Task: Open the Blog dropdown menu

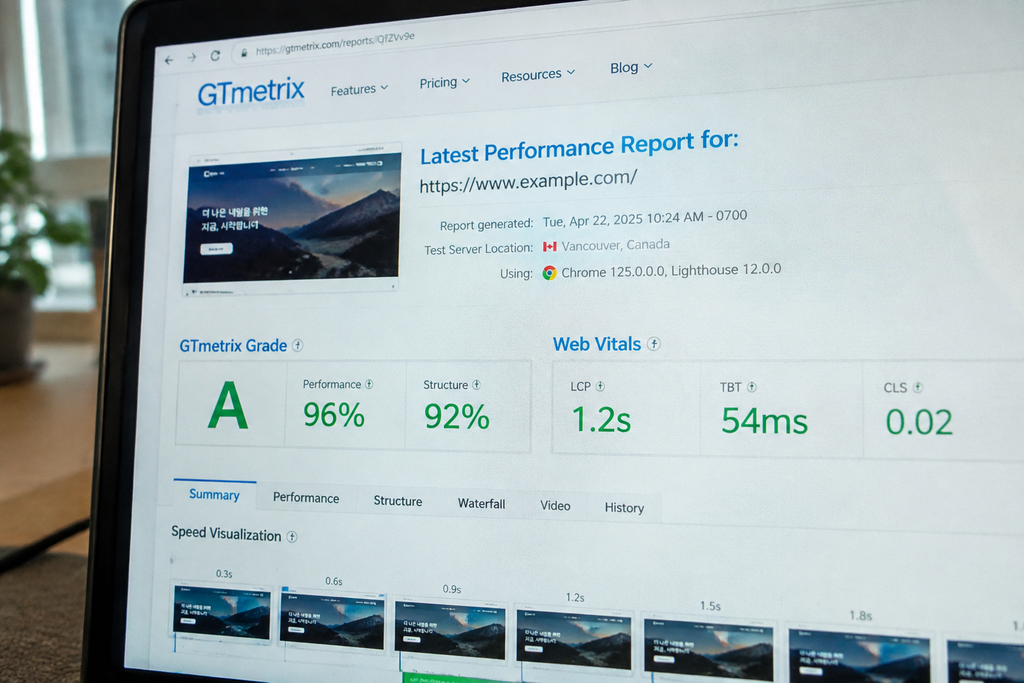Action: click(631, 67)
